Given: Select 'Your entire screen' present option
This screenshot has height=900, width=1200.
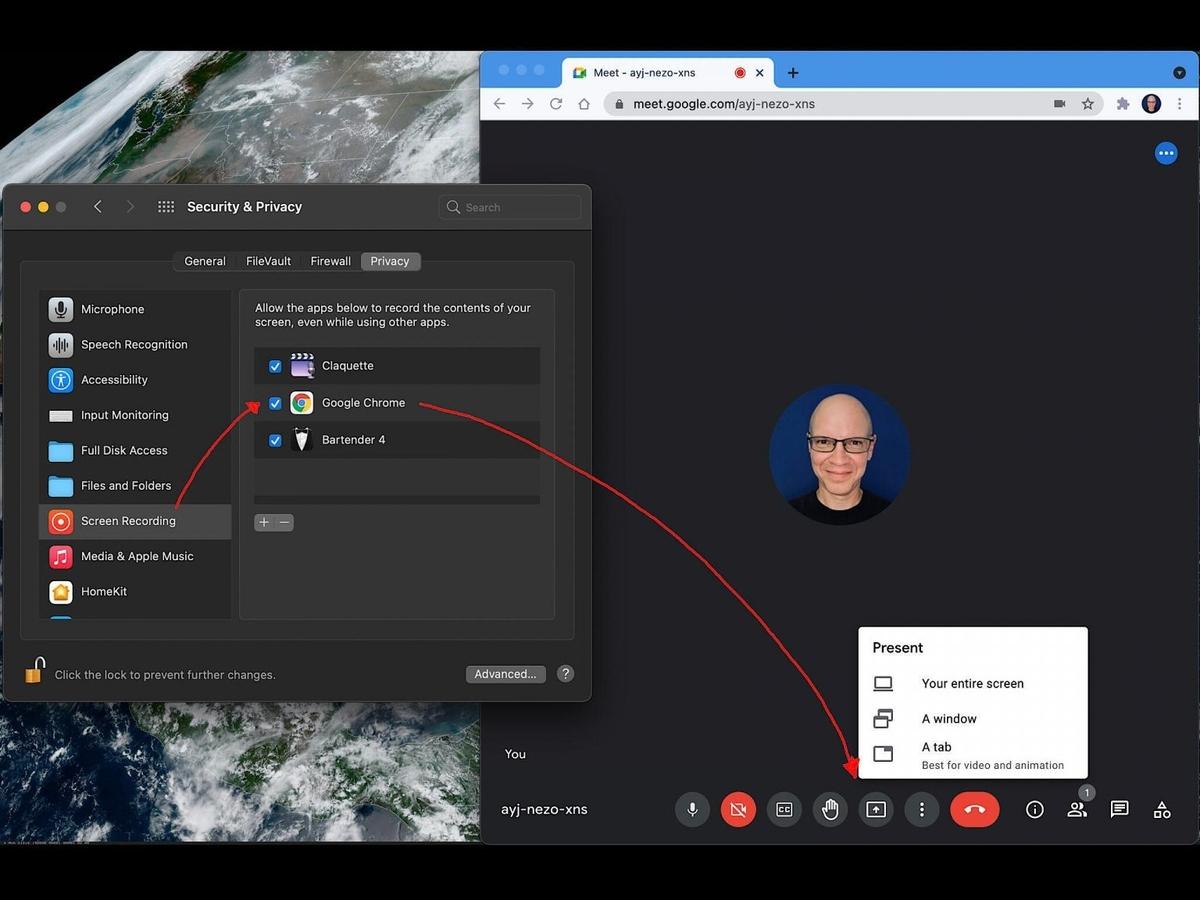Looking at the screenshot, I should [x=972, y=684].
